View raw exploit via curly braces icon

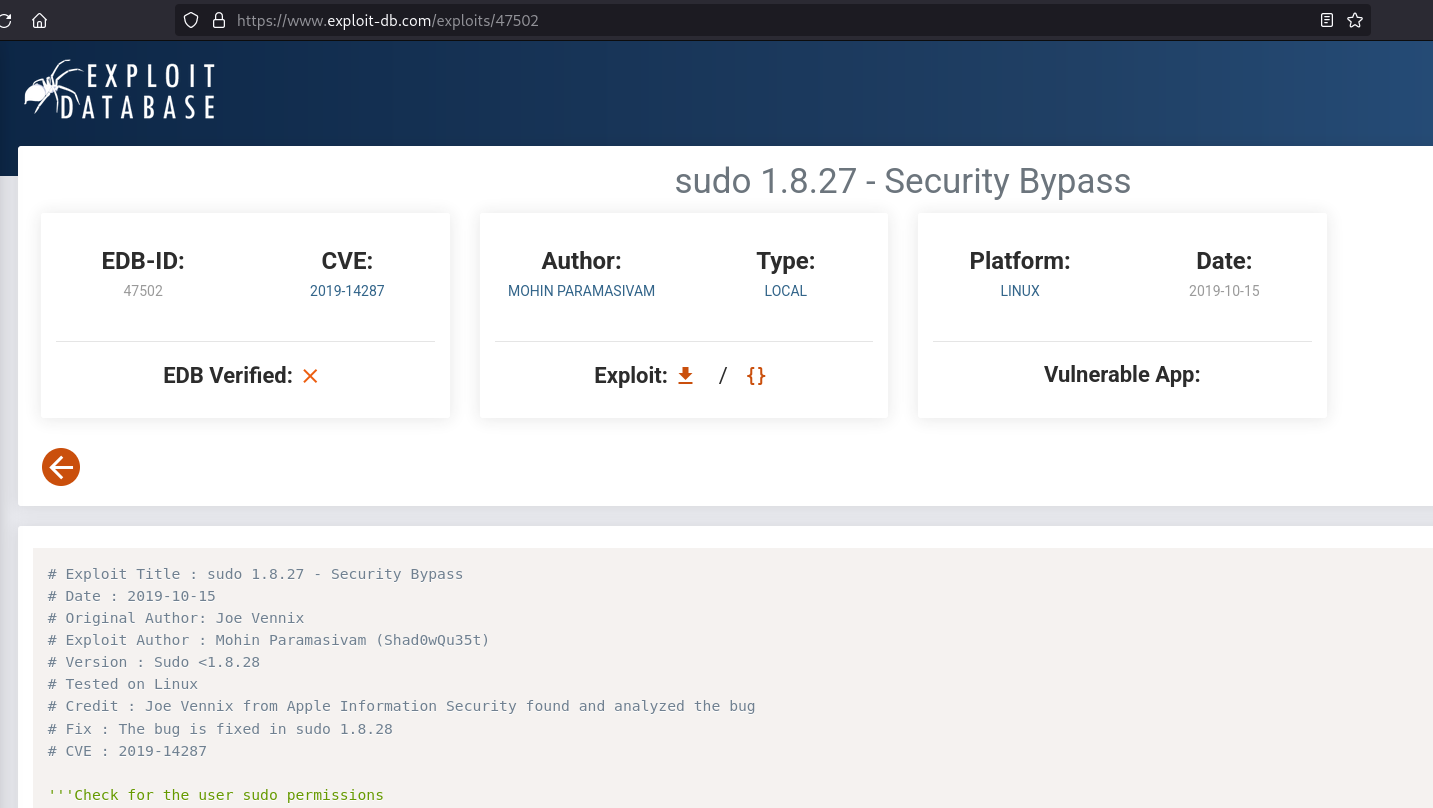tap(756, 376)
